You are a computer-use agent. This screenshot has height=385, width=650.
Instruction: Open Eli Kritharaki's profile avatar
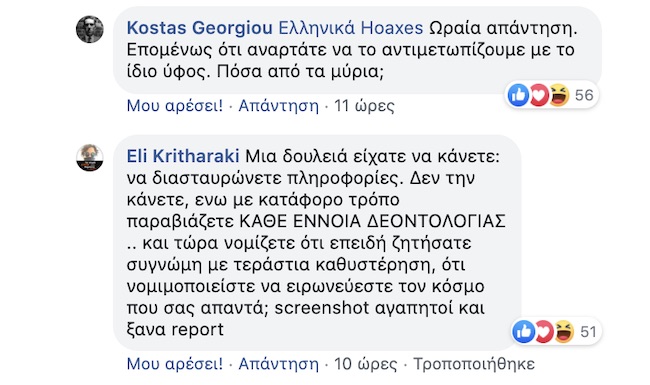click(x=90, y=157)
